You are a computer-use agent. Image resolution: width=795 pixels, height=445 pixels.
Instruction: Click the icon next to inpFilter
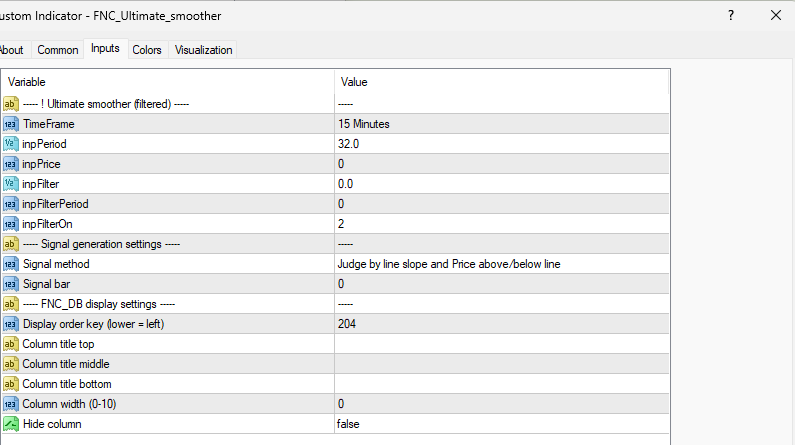pos(11,184)
